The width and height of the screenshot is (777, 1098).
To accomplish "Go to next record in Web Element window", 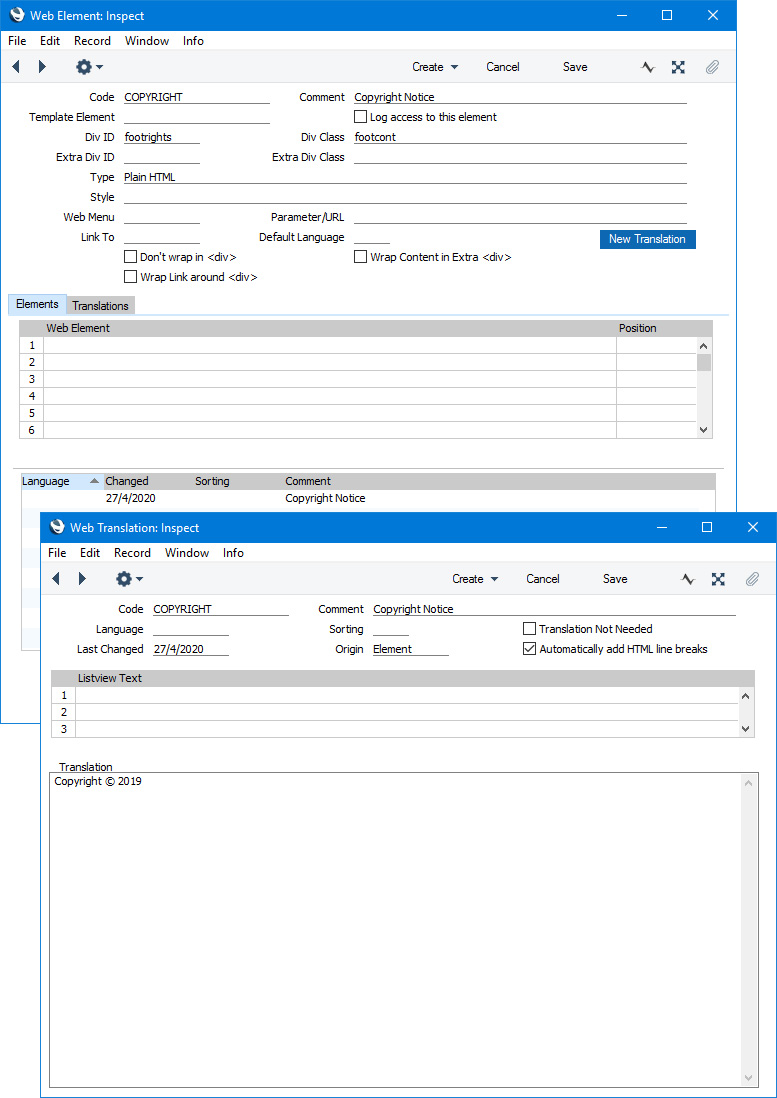I will point(42,67).
